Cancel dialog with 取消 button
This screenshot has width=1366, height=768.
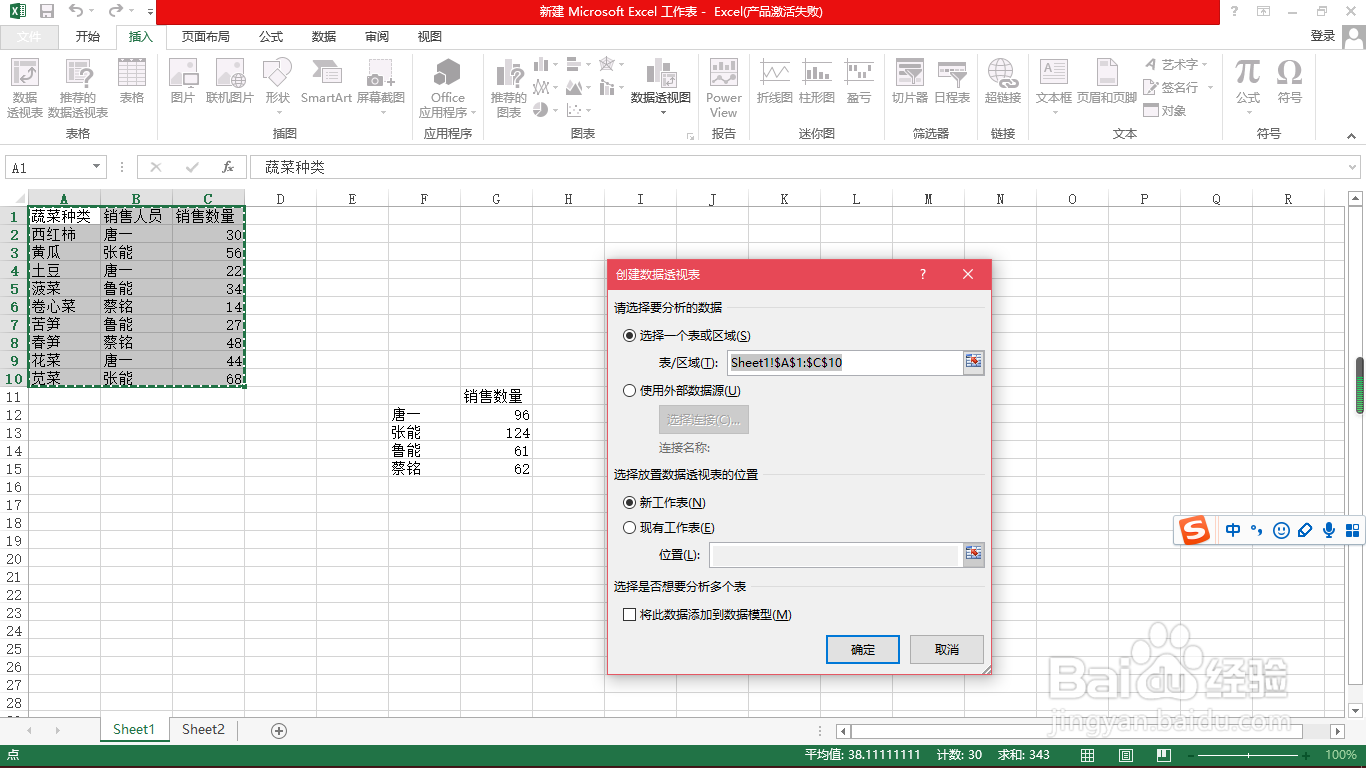[x=947, y=649]
